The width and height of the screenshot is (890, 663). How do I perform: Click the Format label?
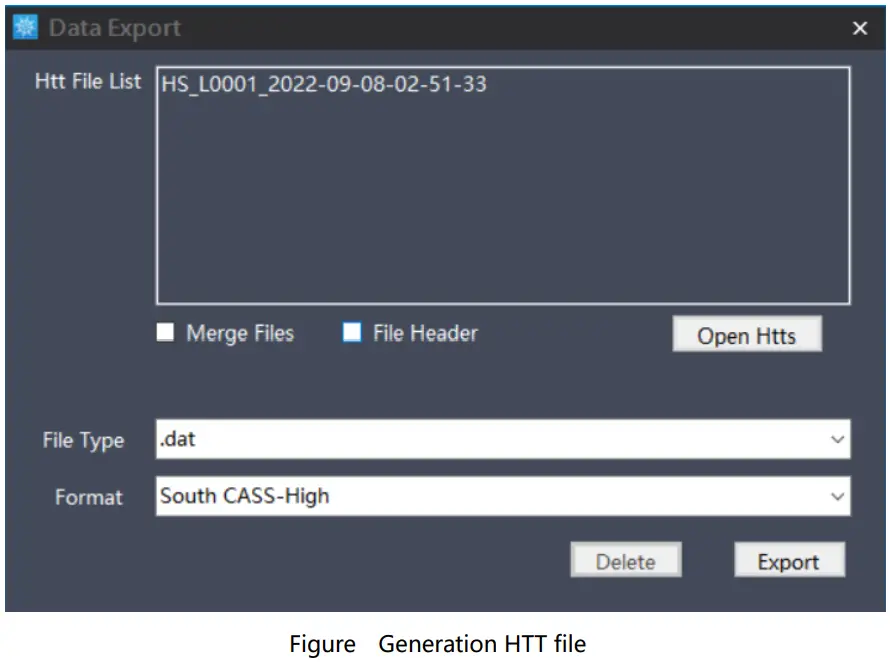click(x=89, y=497)
